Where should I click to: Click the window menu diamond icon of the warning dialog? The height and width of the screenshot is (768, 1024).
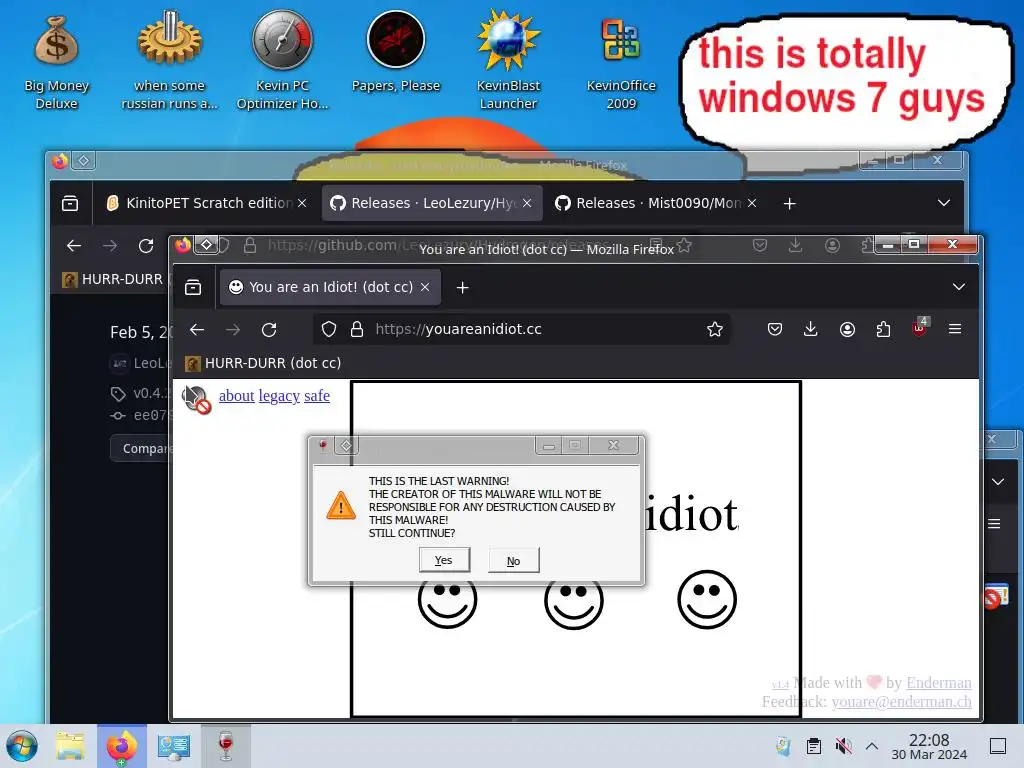pyautogui.click(x=346, y=445)
